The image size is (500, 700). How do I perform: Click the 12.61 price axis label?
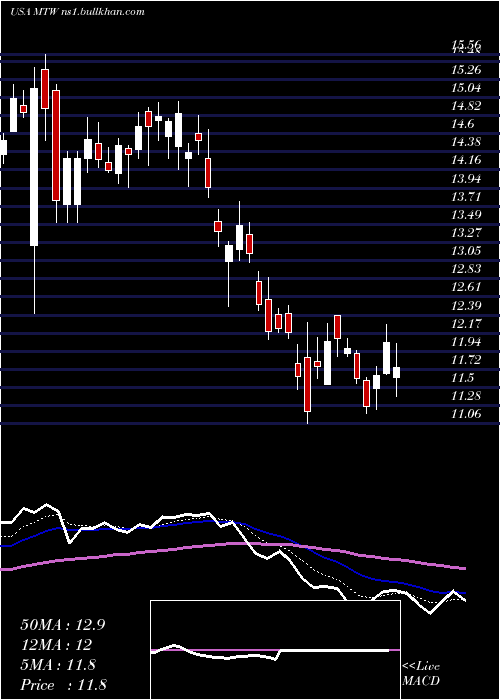(x=466, y=287)
